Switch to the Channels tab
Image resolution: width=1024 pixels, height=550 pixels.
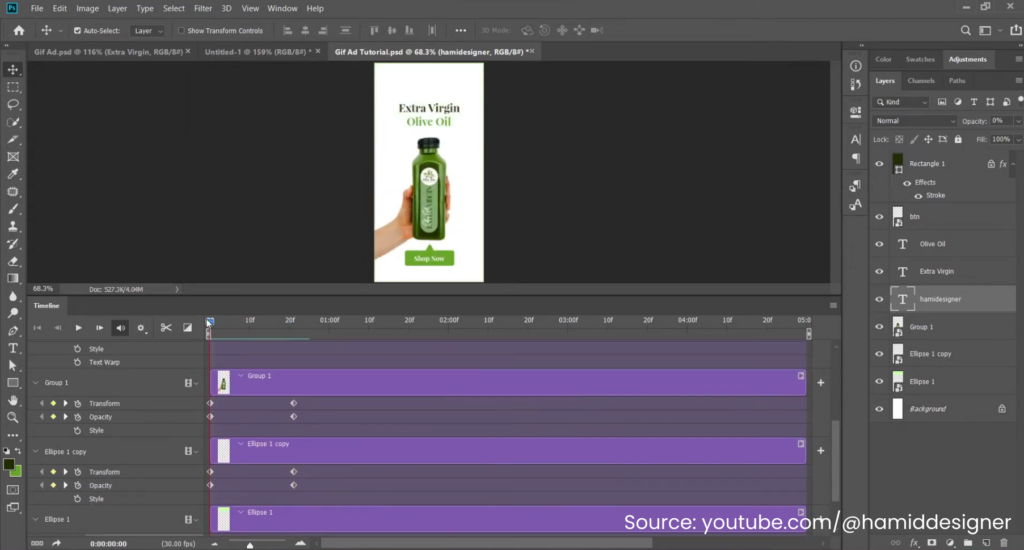coord(921,81)
